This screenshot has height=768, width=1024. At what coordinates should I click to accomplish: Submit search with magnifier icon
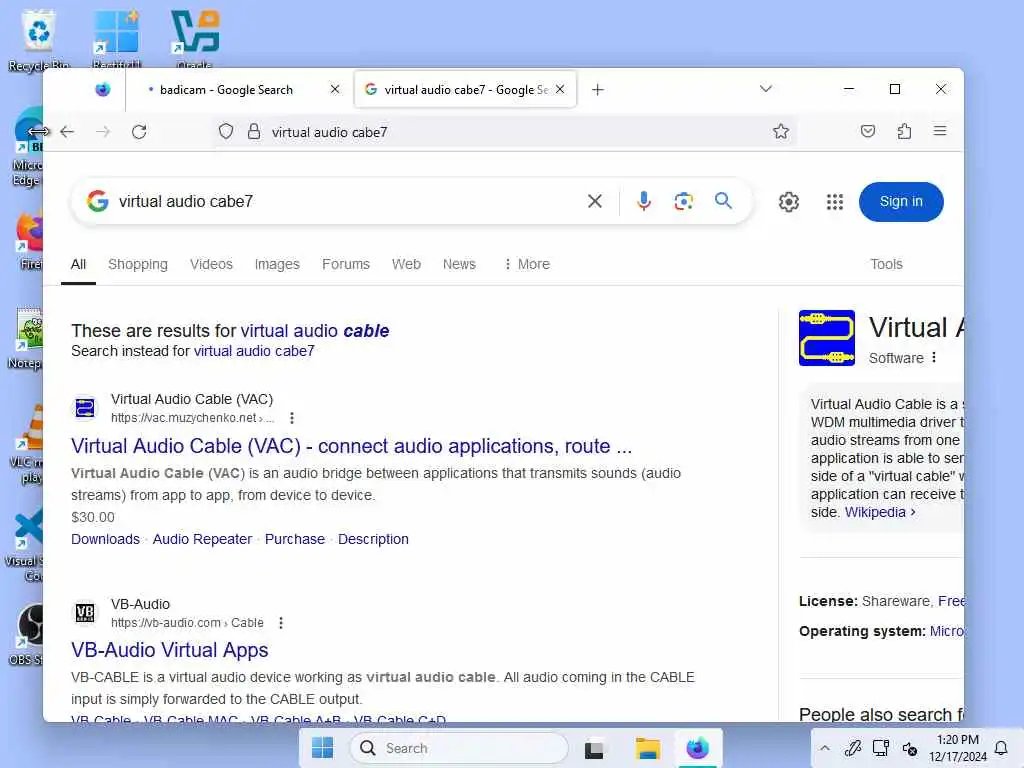tap(723, 200)
